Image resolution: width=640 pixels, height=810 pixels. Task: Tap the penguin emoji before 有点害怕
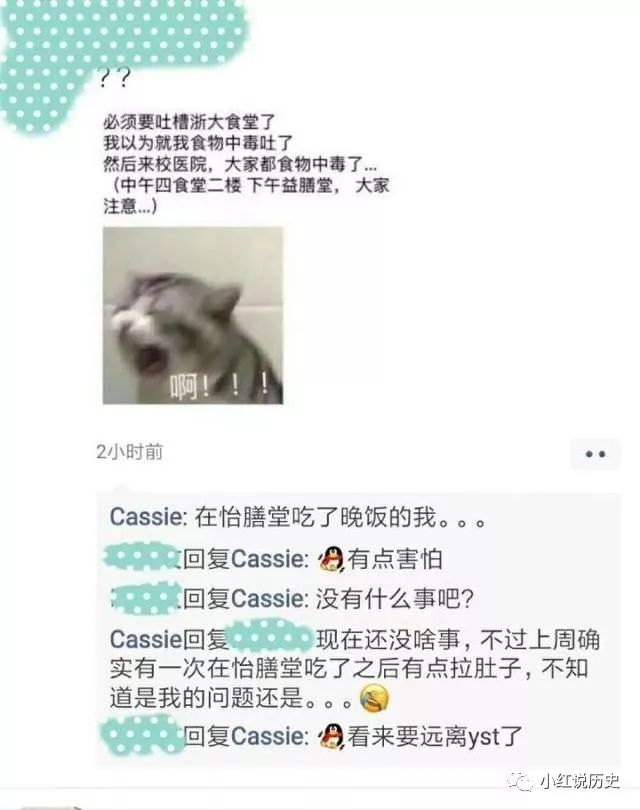click(332, 559)
